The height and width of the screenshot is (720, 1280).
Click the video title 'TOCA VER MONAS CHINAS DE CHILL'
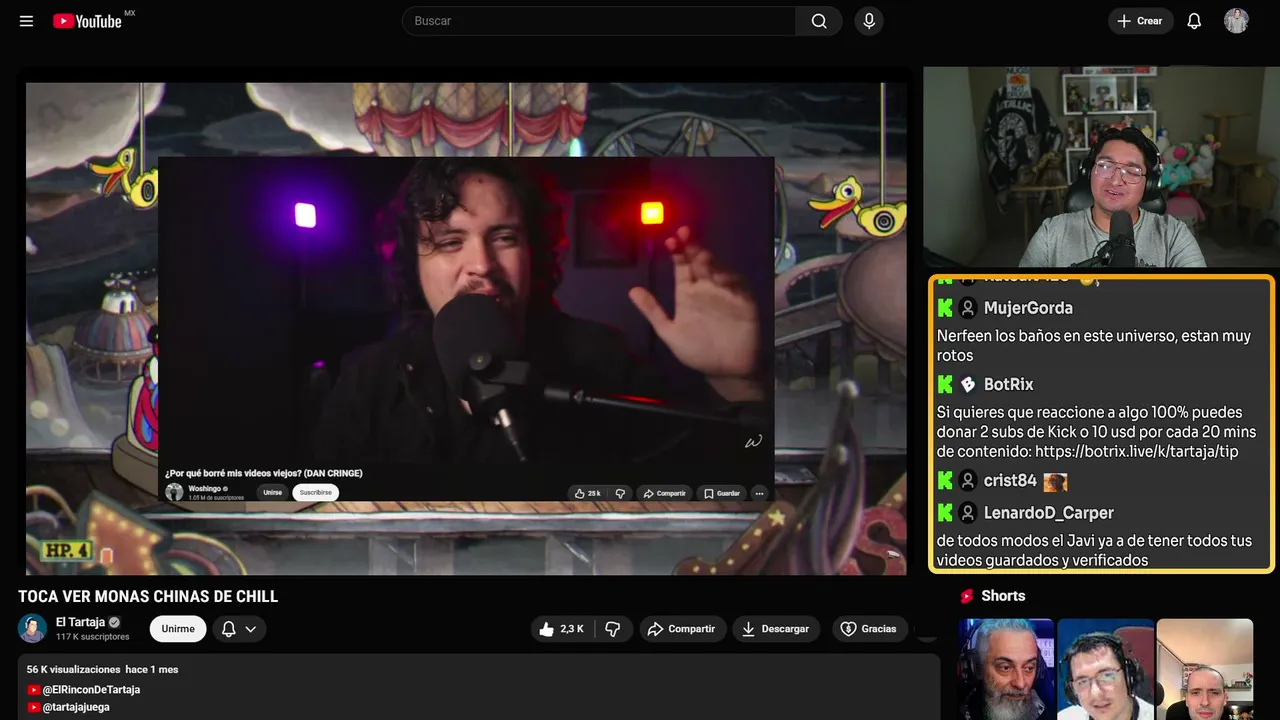pos(148,597)
